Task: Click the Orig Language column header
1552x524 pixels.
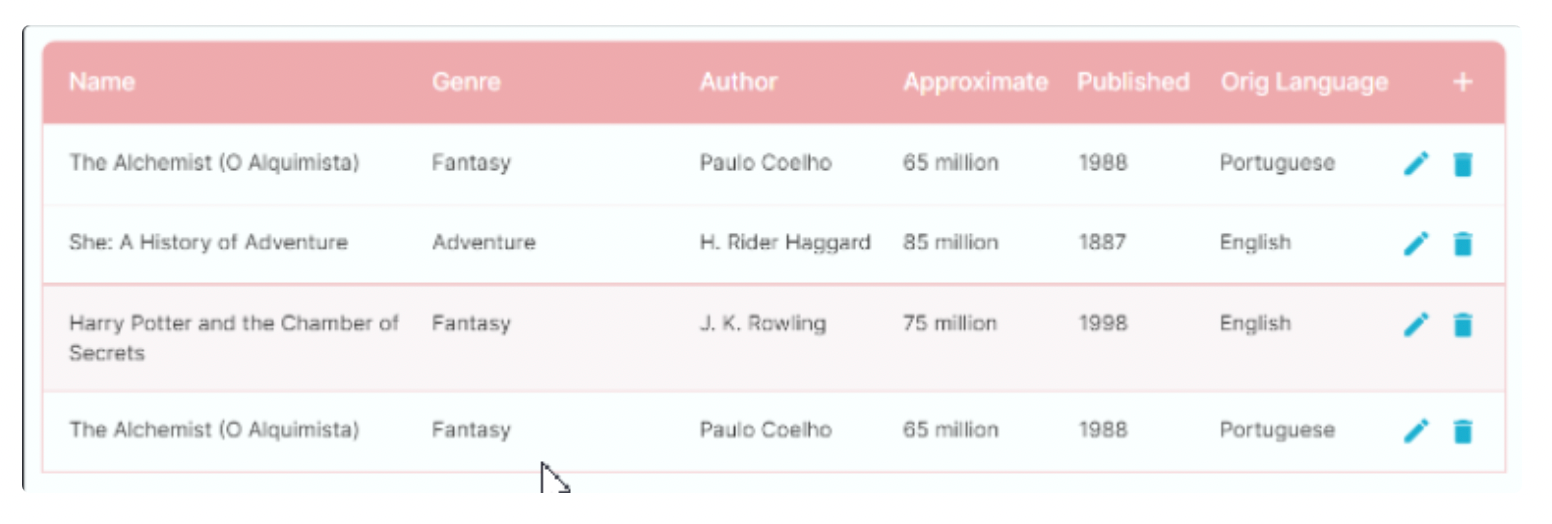Action: pyautogui.click(x=1304, y=82)
